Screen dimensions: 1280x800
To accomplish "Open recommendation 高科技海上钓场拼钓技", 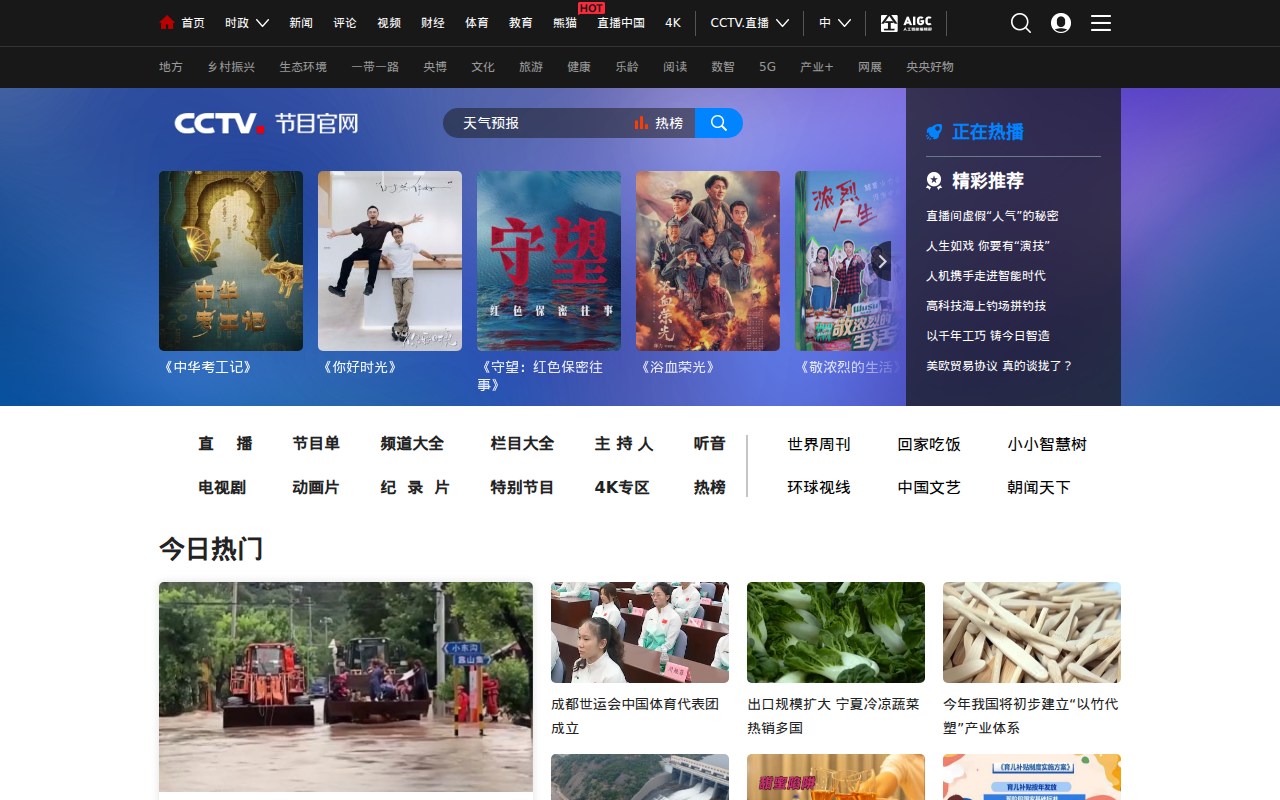I will coord(986,306).
